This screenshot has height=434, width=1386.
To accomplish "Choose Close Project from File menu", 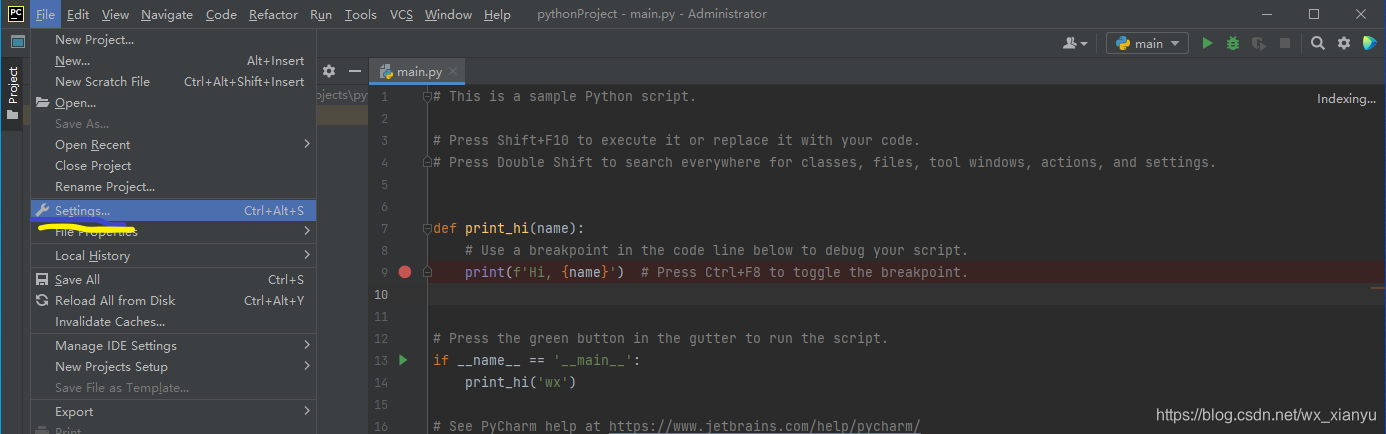I will coord(174,165).
